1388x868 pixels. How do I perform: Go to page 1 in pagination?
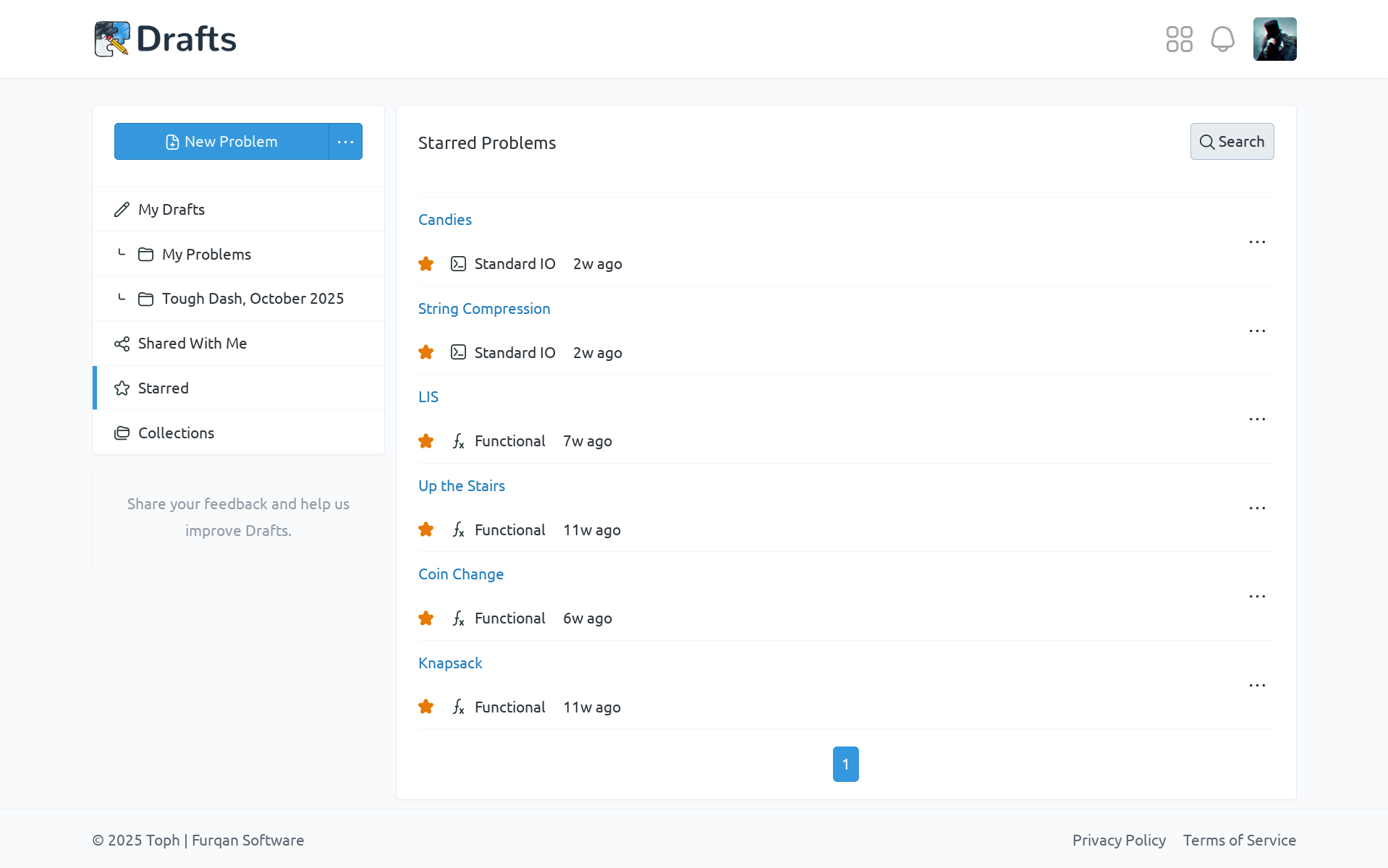[845, 764]
